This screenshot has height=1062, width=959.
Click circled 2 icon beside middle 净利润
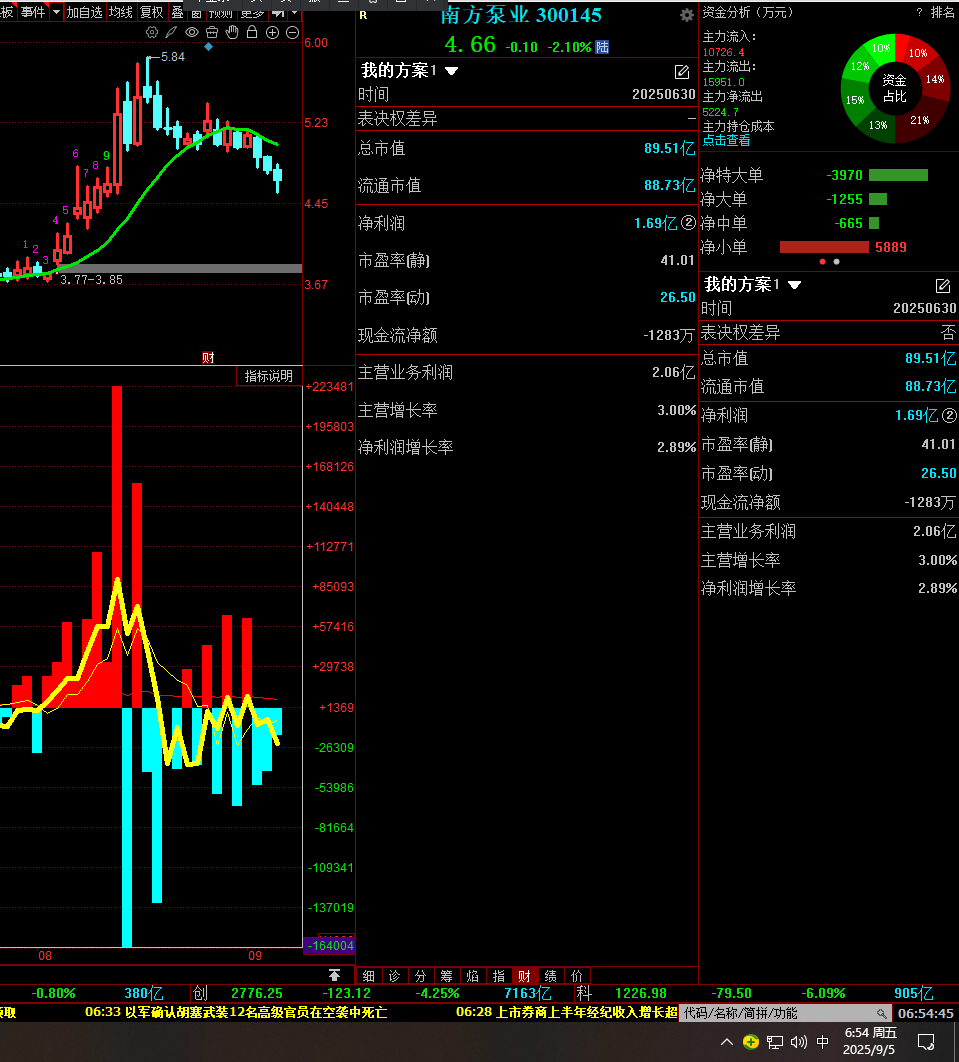click(x=688, y=223)
